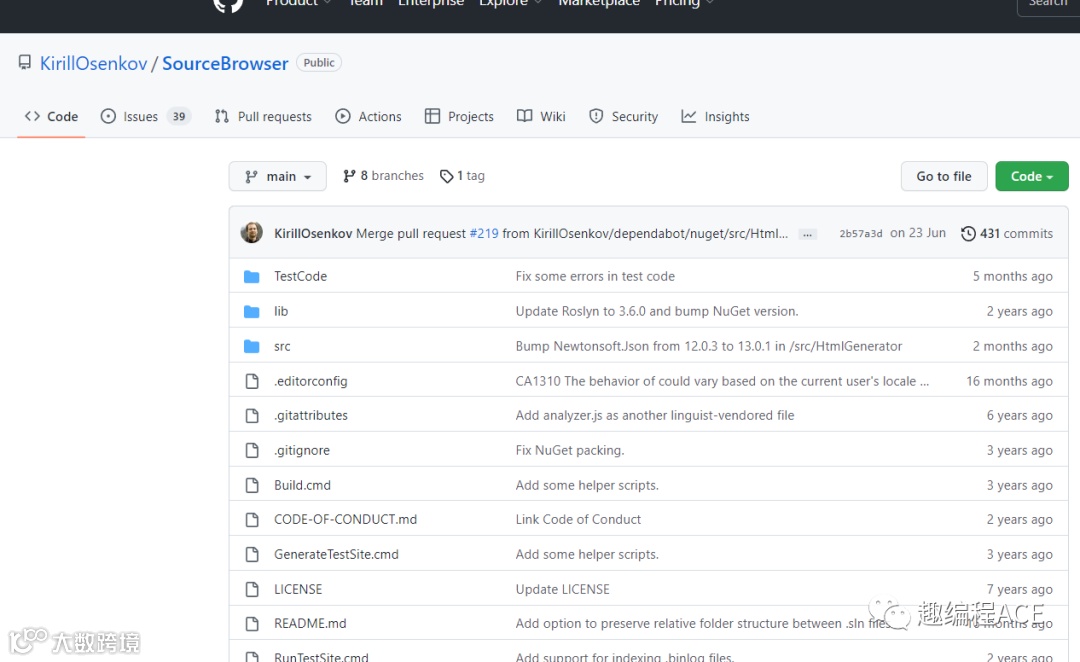Open the README.md file

pos(310,623)
